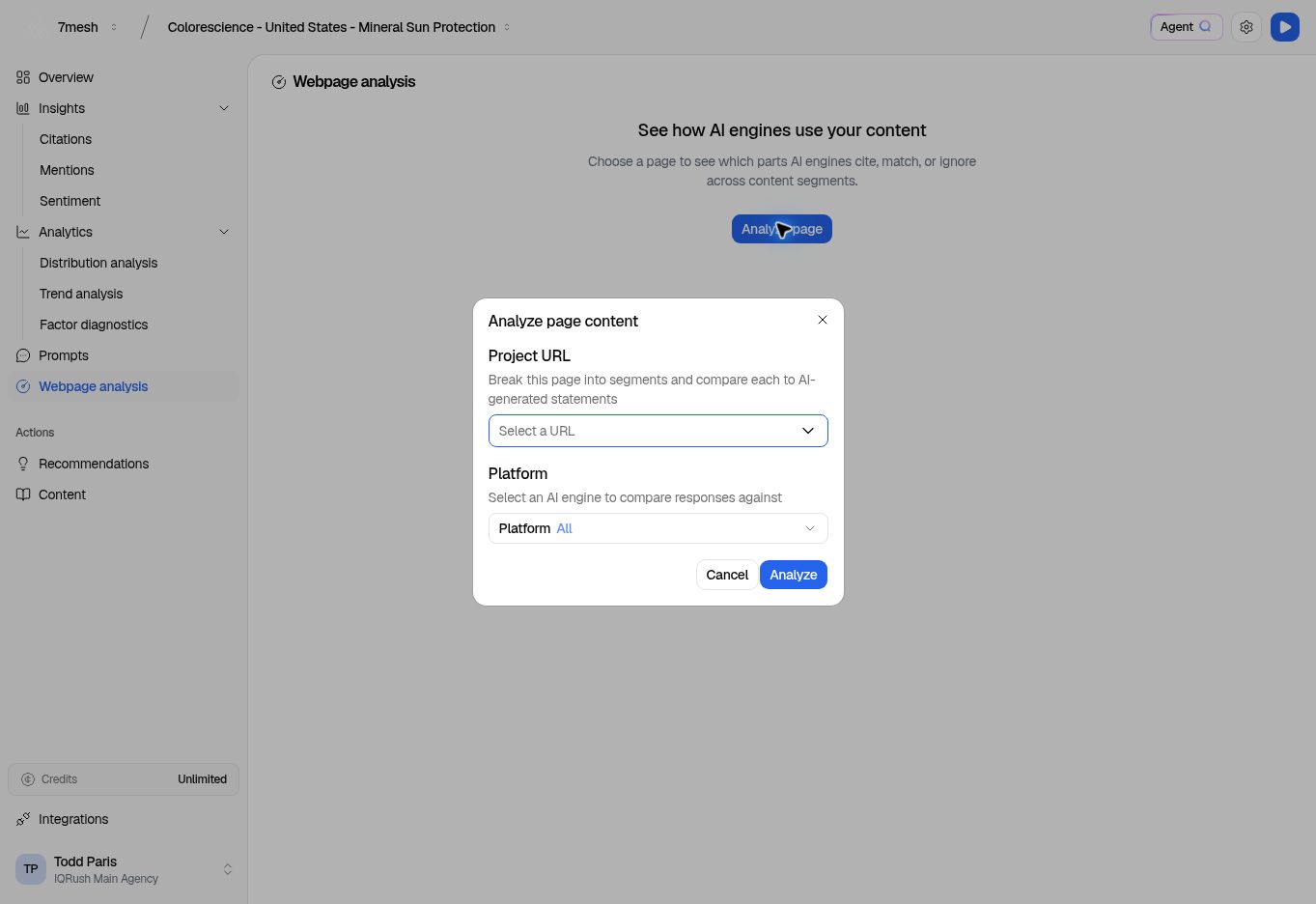This screenshot has width=1316, height=904.
Task: Click the Prompts speech bubble icon
Action: pos(23,355)
